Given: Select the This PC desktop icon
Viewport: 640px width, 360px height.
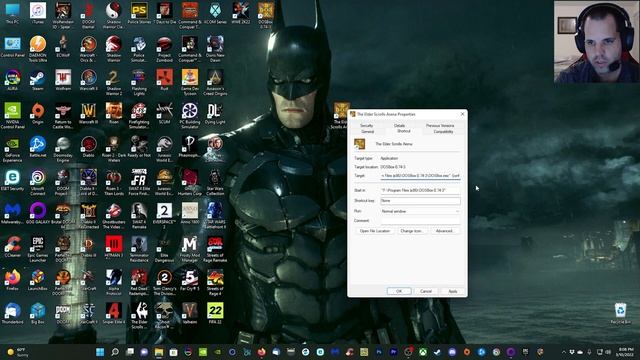Looking at the screenshot, I should click(x=12, y=13).
